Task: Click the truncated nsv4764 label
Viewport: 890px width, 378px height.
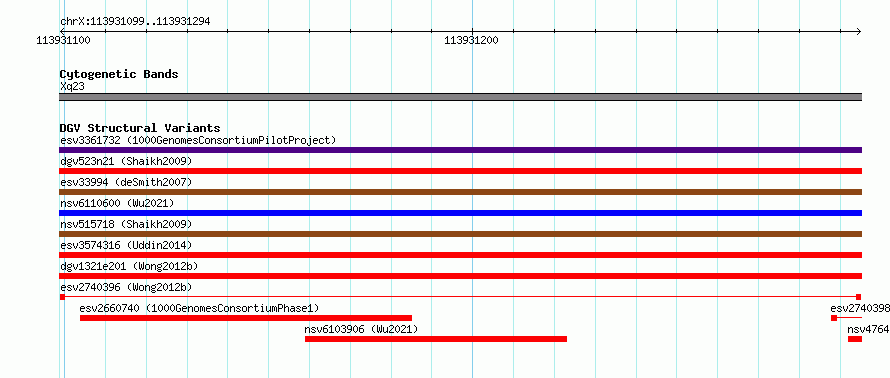Action: click(868, 329)
